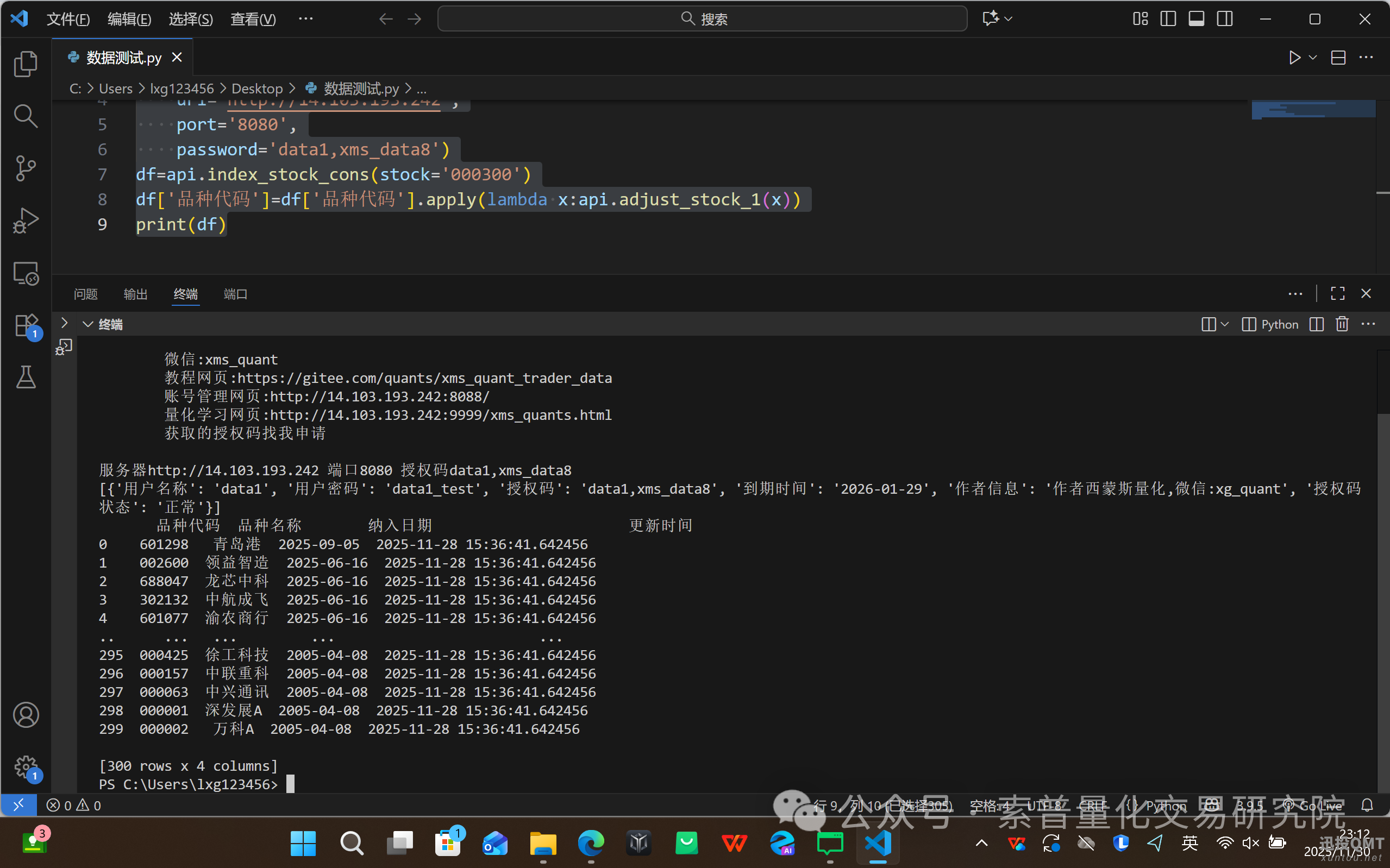Screen dimensions: 1390x868
Task: Open the Search view in activity bar
Action: tap(25, 116)
